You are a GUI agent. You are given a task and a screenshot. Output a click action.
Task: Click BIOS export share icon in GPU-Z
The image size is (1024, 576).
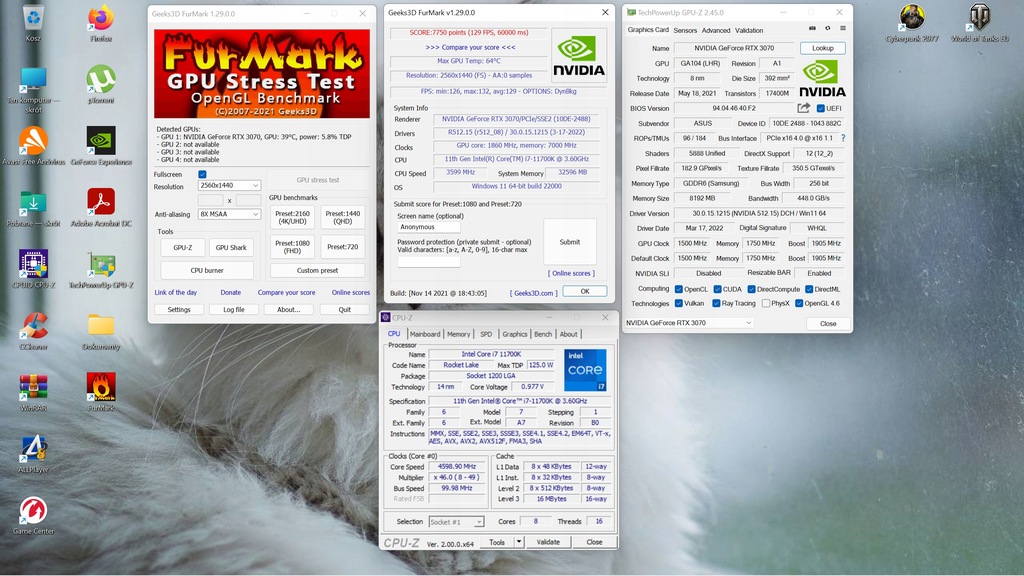tap(803, 108)
